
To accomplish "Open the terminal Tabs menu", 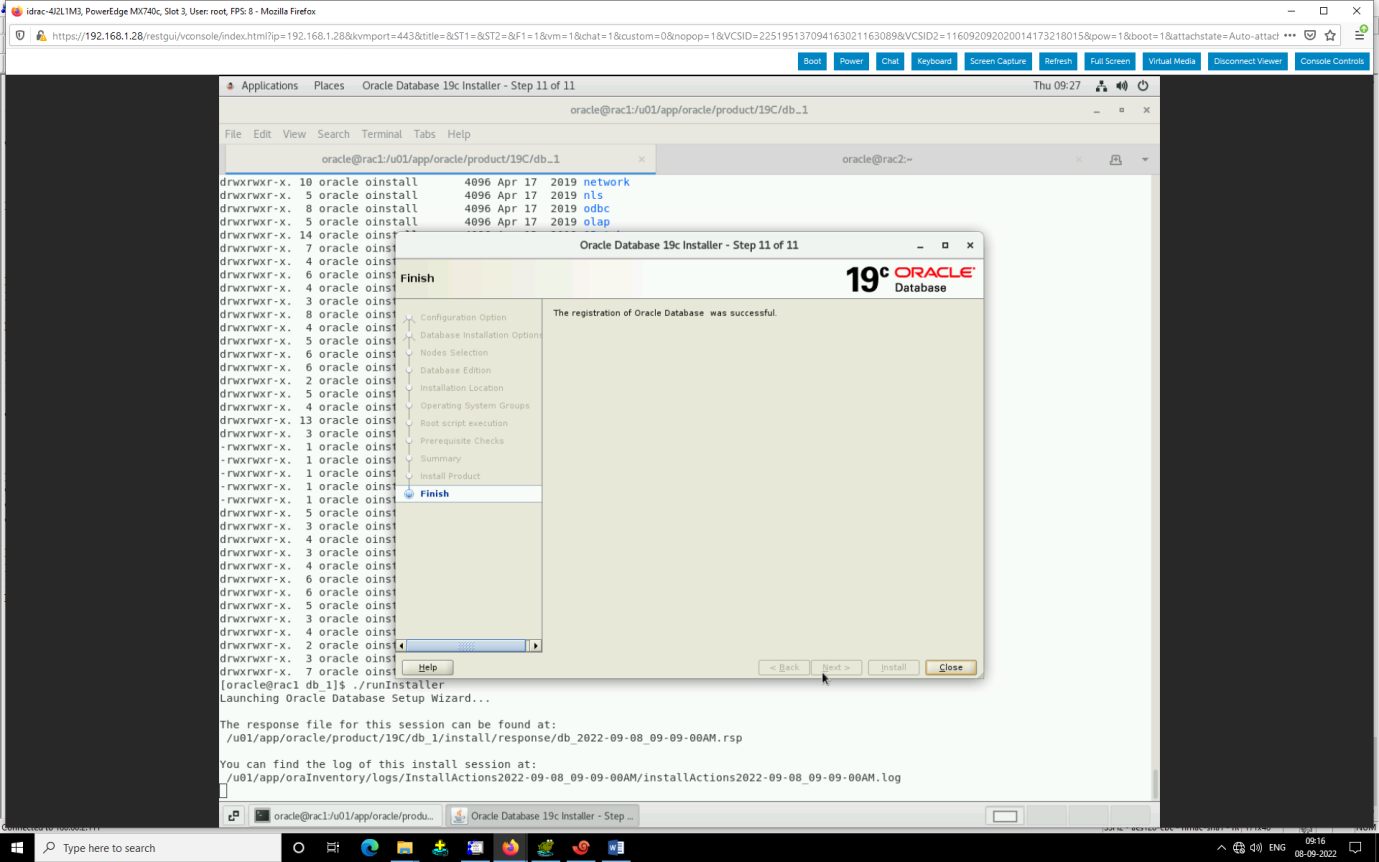I will click(425, 134).
